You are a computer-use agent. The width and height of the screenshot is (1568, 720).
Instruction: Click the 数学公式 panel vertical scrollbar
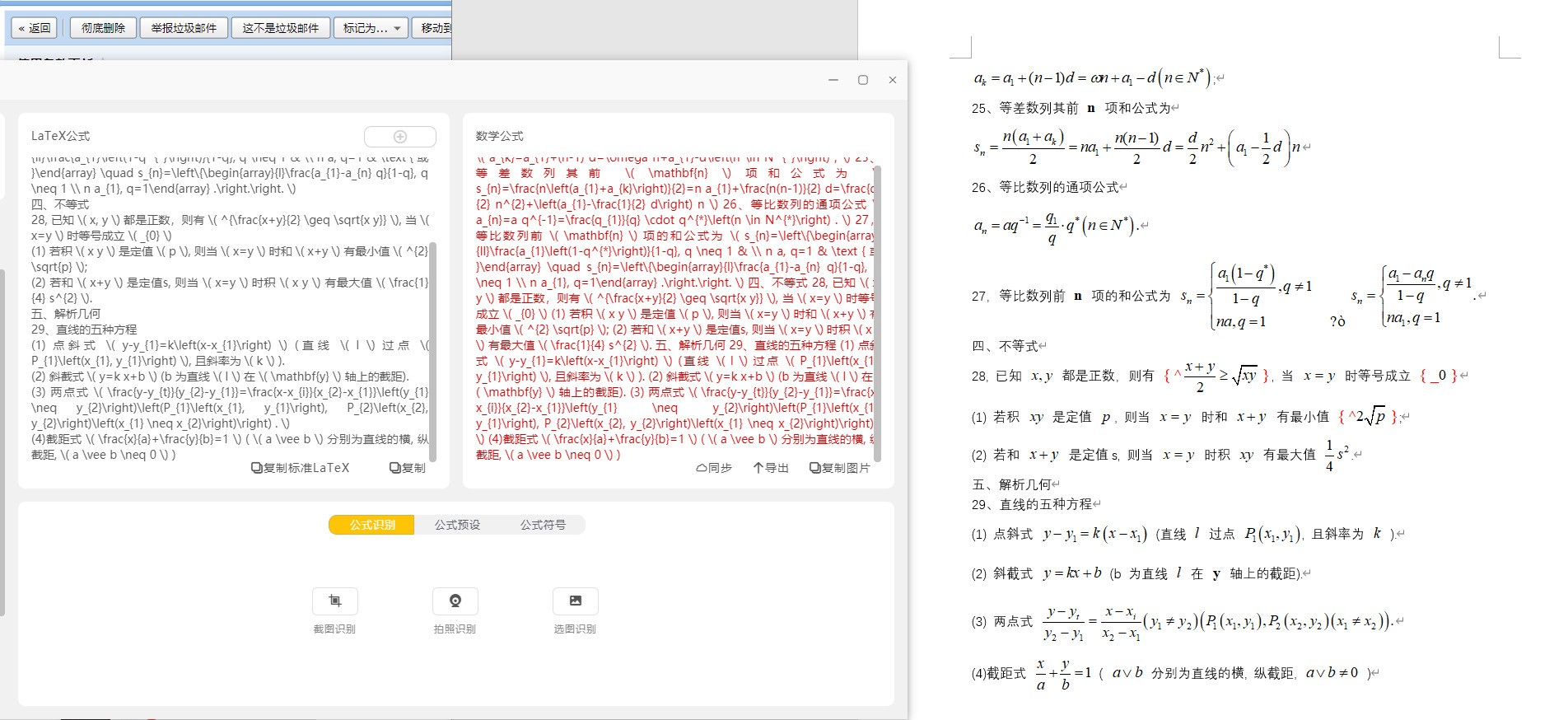877,313
